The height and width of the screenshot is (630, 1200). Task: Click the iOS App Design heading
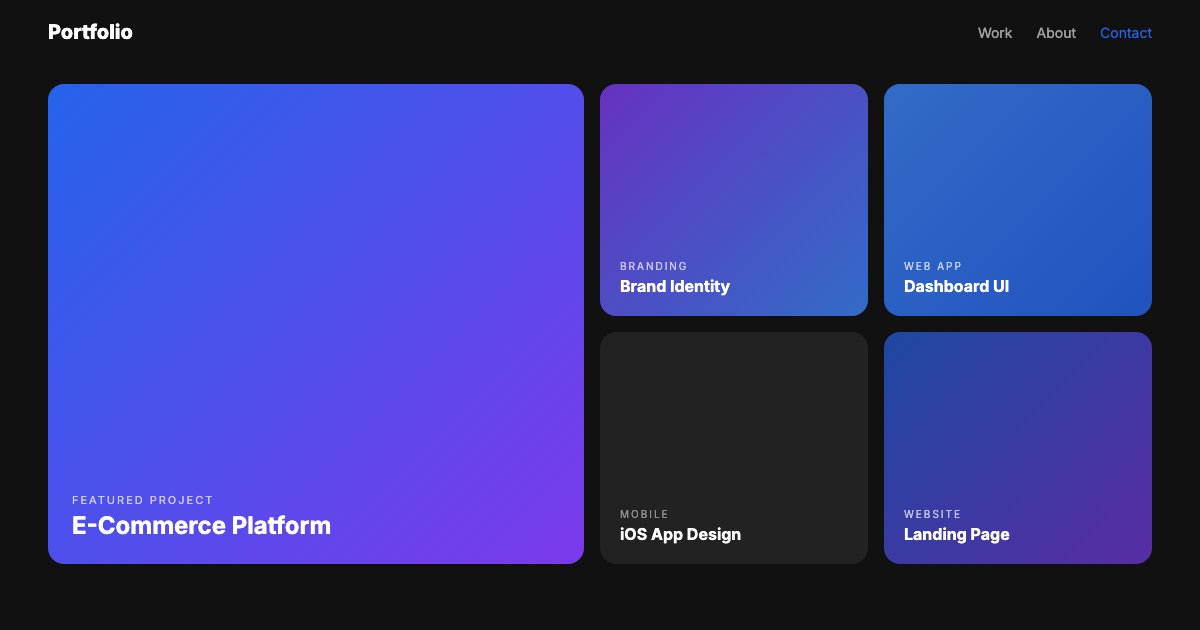pyautogui.click(x=680, y=535)
